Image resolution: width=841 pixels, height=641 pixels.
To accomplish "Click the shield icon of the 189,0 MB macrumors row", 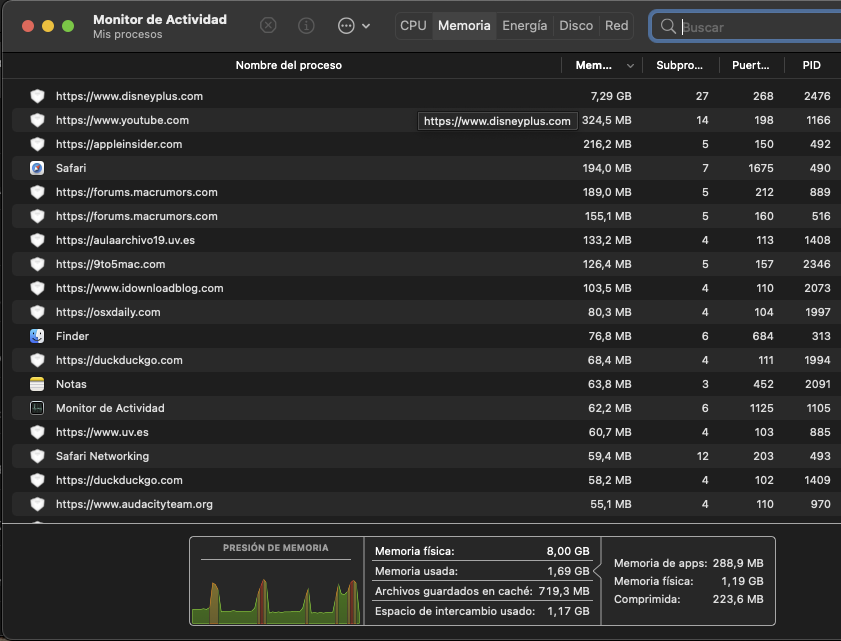I will 37,192.
